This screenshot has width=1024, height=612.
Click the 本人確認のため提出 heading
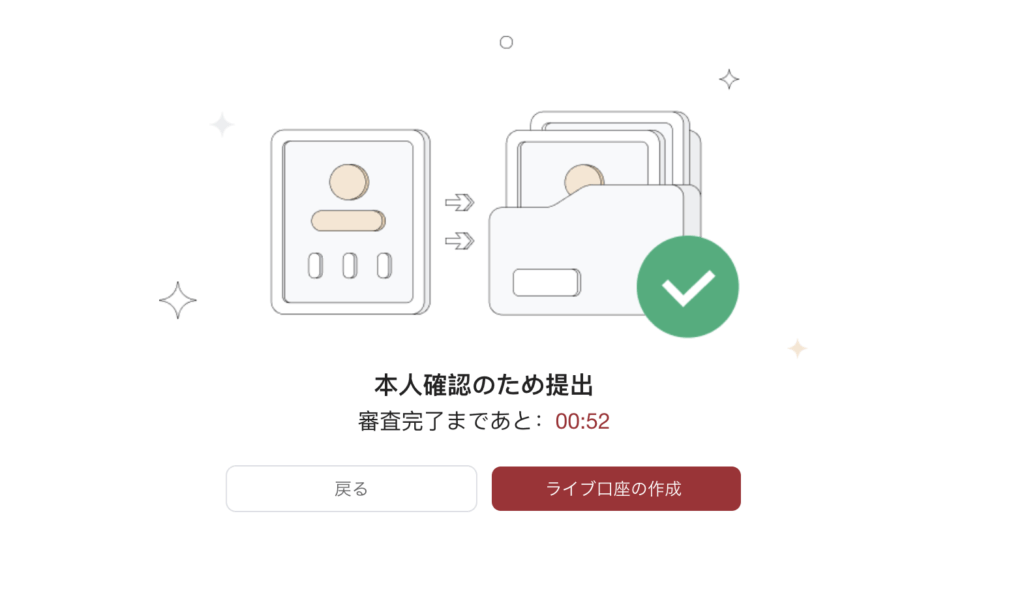(484, 385)
